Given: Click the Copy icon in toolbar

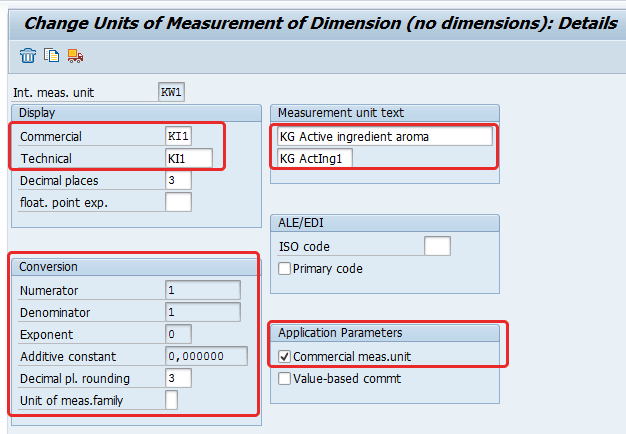Looking at the screenshot, I should 51,55.
